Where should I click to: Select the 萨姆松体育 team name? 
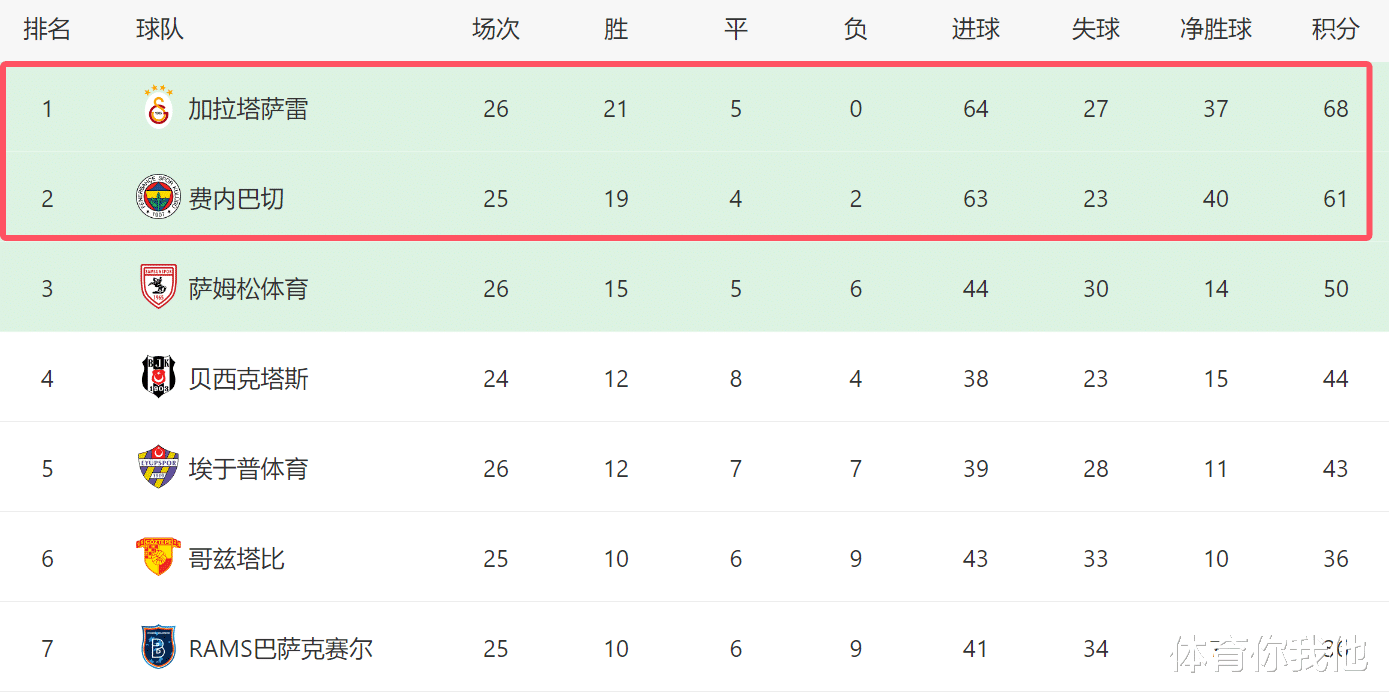pyautogui.click(x=248, y=289)
